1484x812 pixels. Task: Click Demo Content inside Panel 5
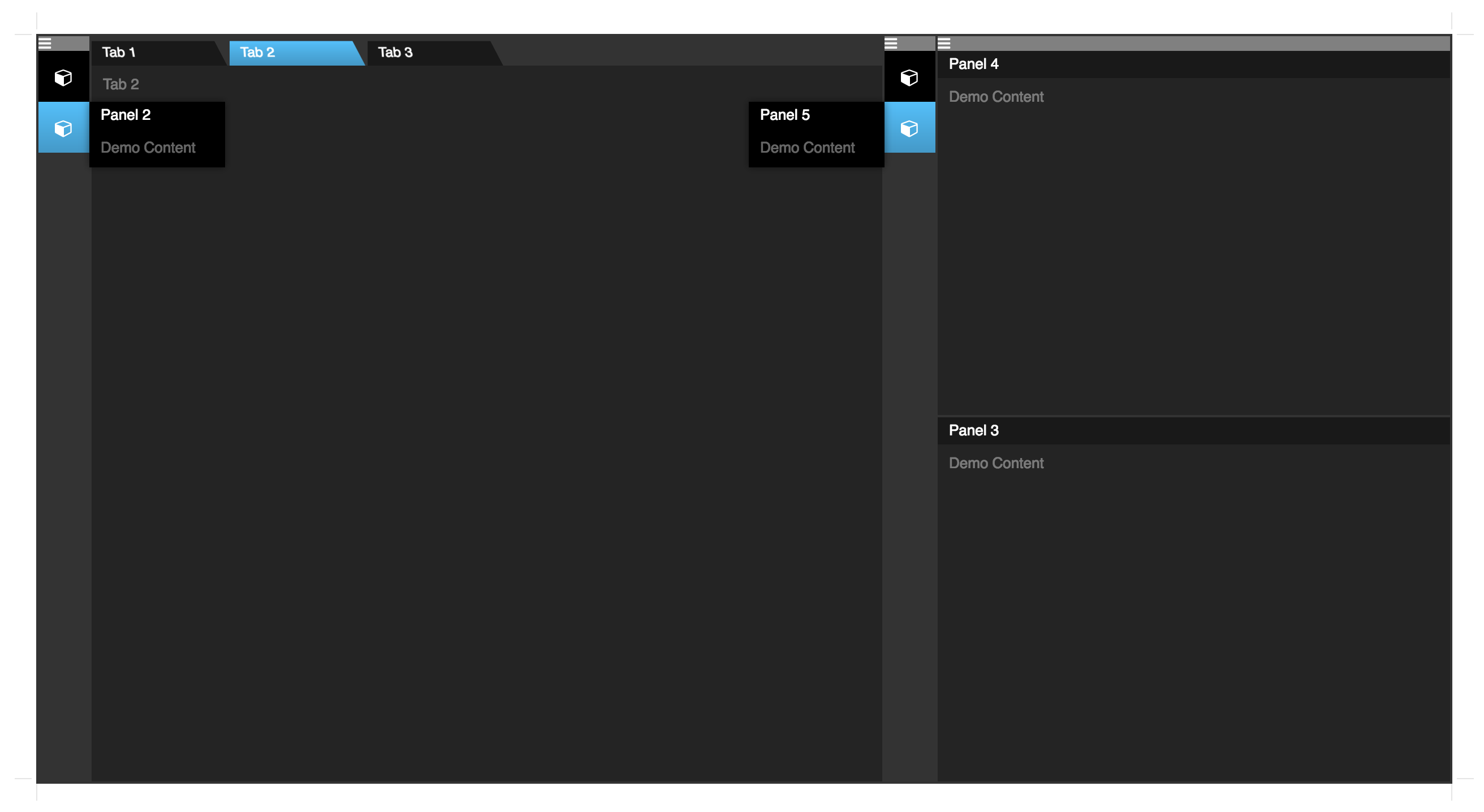pos(806,148)
